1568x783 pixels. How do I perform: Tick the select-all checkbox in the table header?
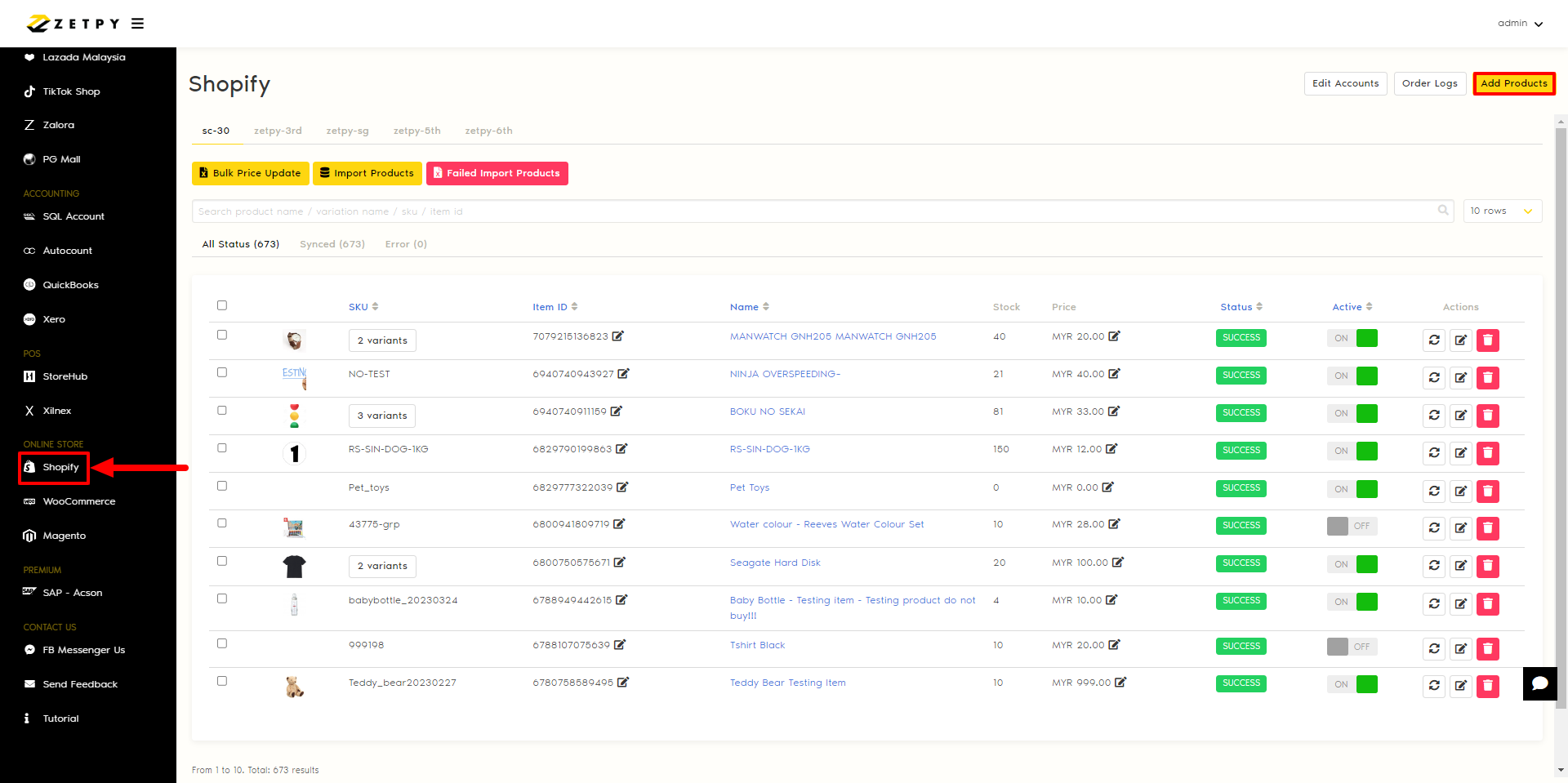pyautogui.click(x=222, y=305)
